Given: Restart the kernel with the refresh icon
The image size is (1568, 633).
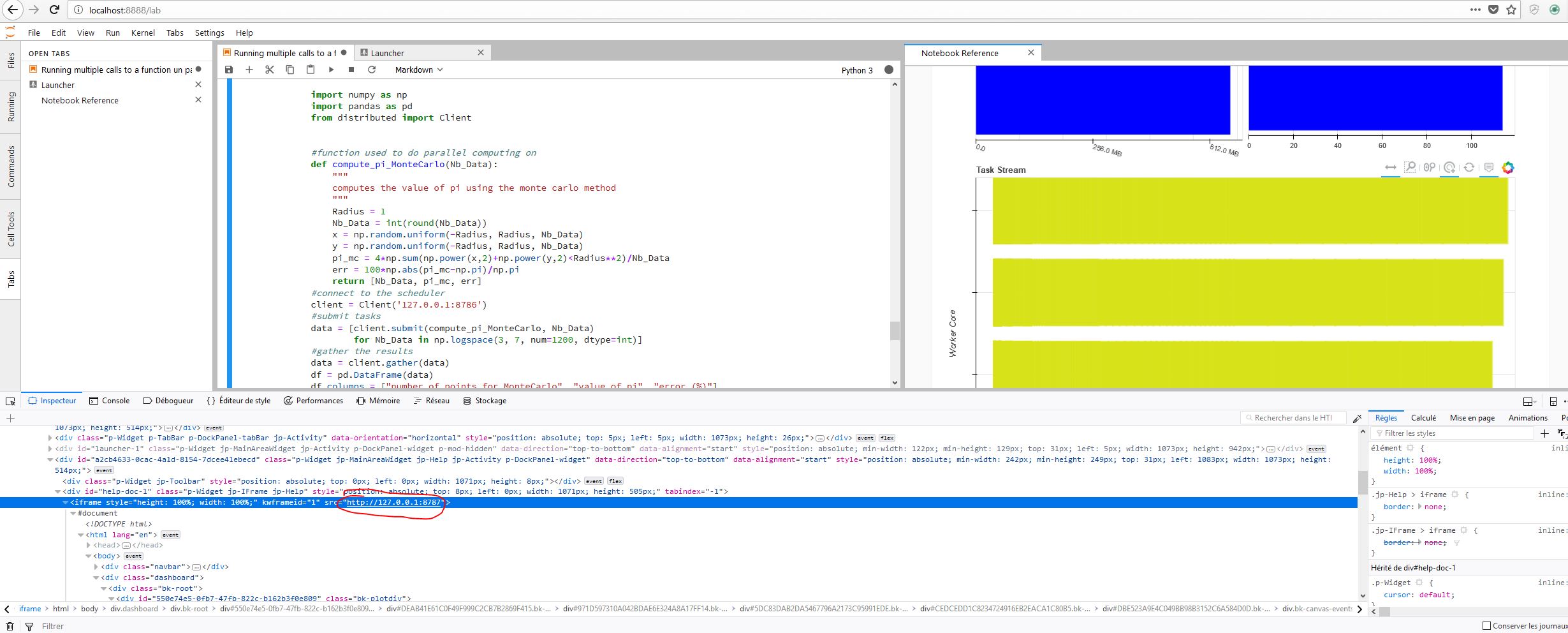Looking at the screenshot, I should (x=372, y=70).
